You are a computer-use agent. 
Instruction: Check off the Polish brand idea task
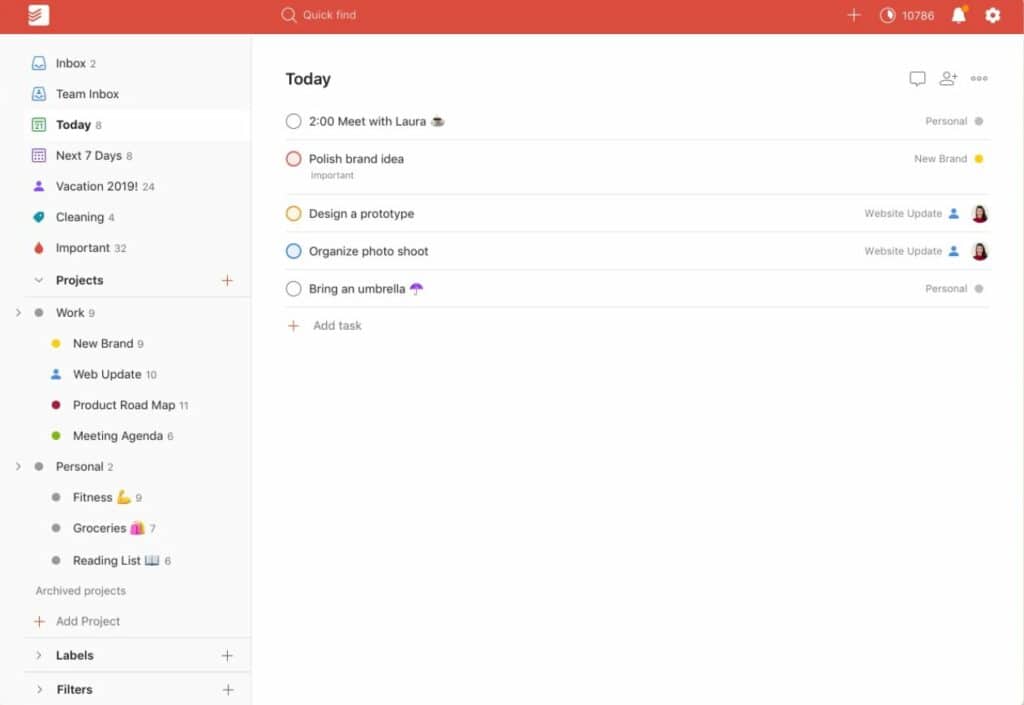[292, 158]
